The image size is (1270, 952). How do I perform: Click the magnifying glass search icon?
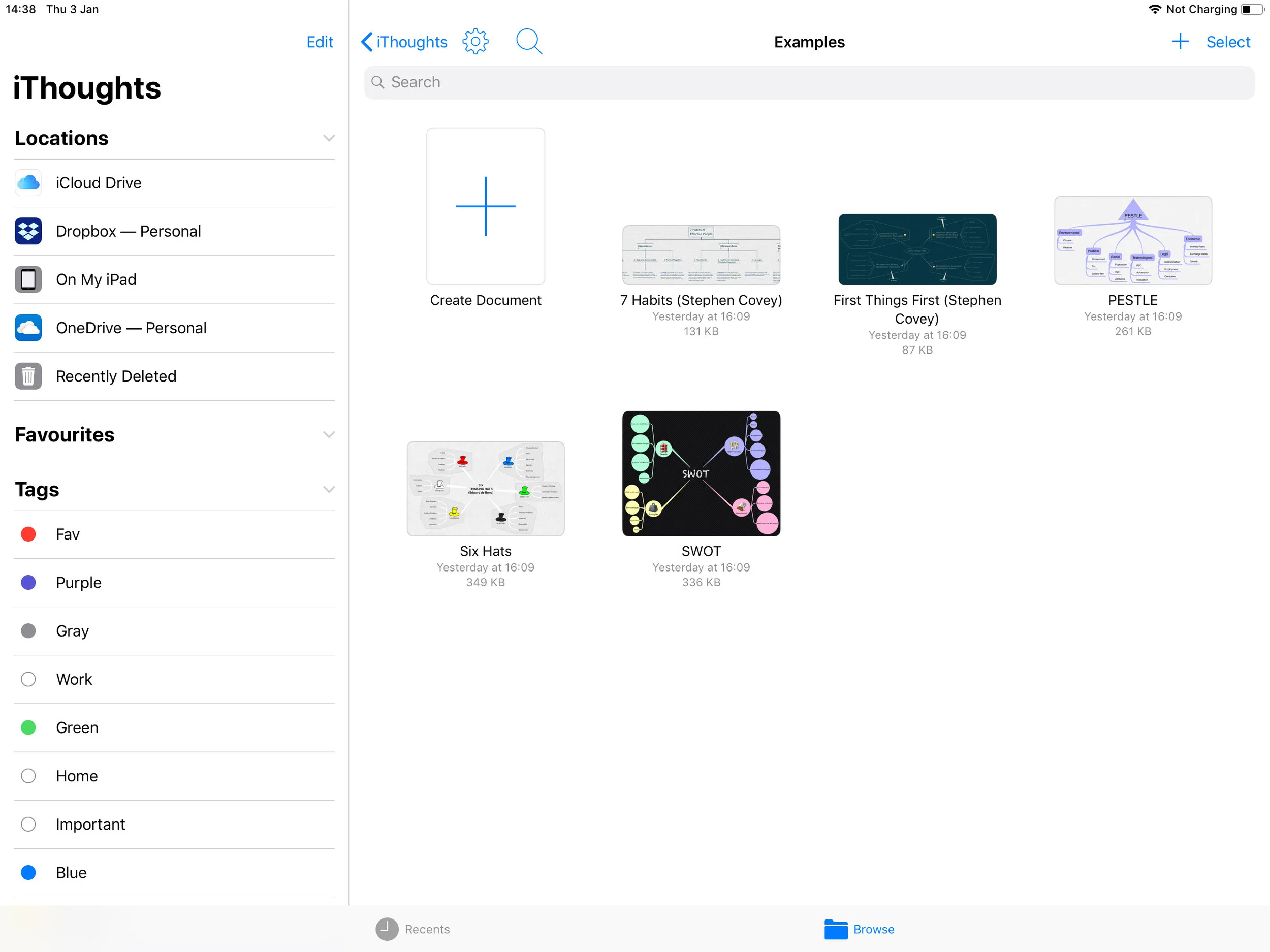click(528, 42)
